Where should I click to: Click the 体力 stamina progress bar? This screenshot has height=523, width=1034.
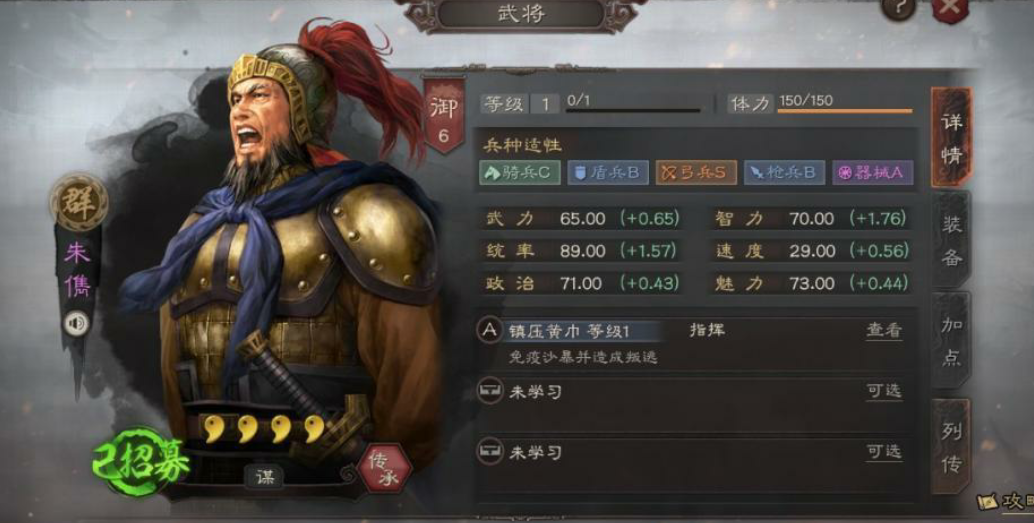point(845,111)
